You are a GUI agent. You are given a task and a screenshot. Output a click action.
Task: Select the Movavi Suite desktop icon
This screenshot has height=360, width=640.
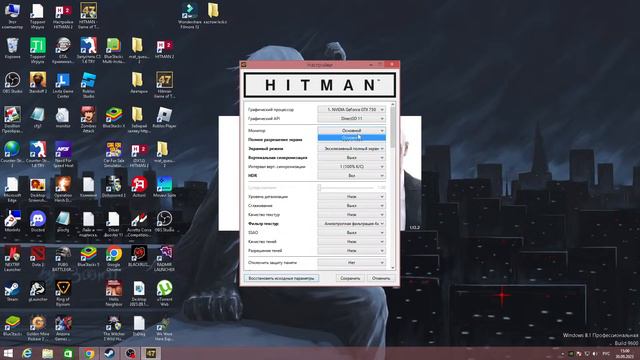pyautogui.click(x=164, y=187)
